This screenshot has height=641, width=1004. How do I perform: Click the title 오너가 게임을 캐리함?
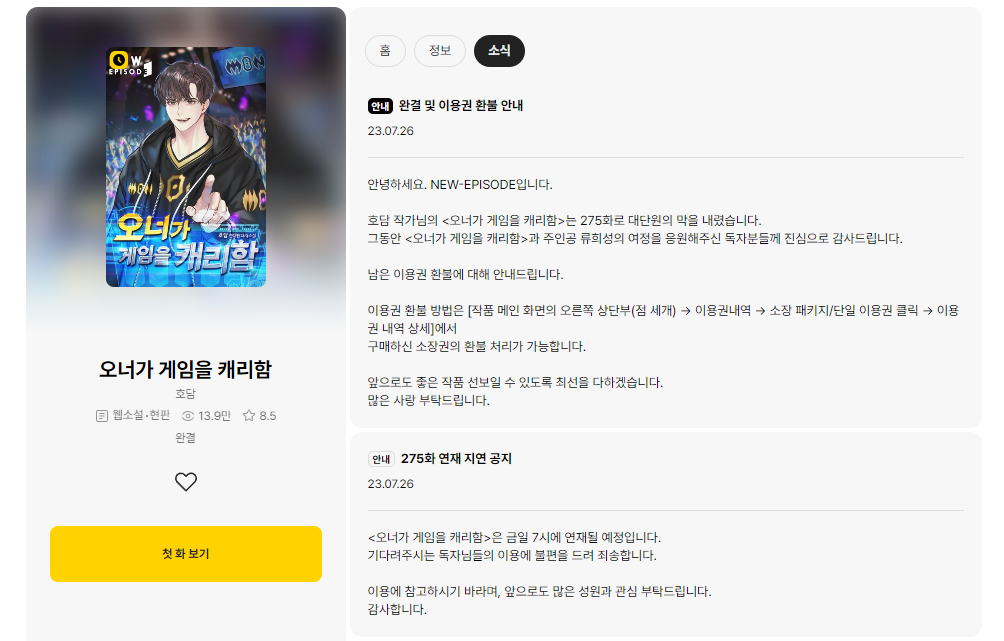(x=186, y=369)
